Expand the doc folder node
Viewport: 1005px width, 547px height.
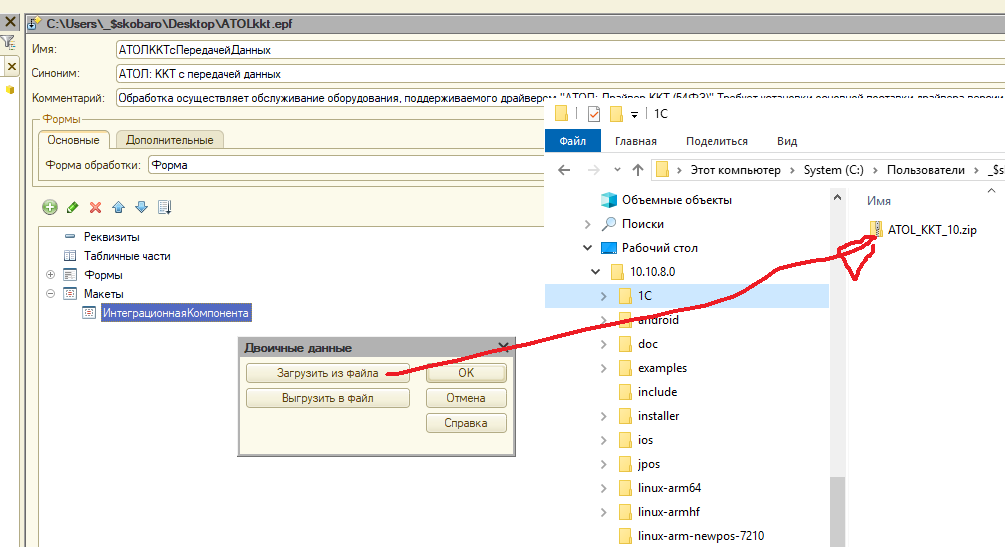(x=603, y=344)
